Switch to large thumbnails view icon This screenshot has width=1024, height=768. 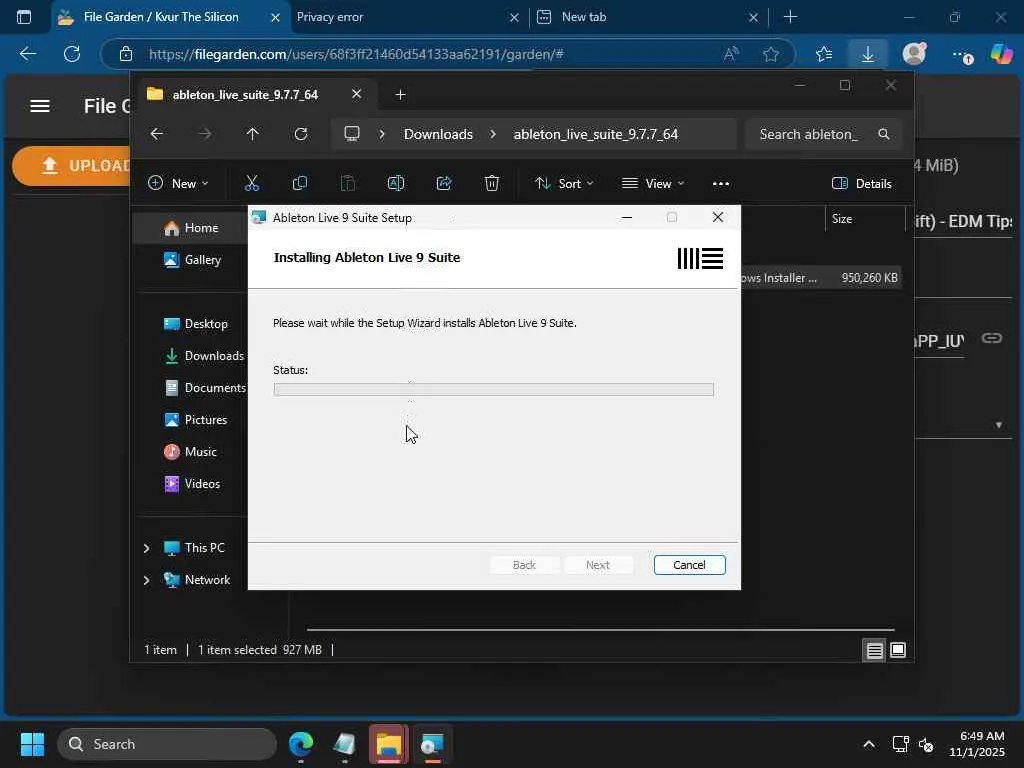(898, 650)
